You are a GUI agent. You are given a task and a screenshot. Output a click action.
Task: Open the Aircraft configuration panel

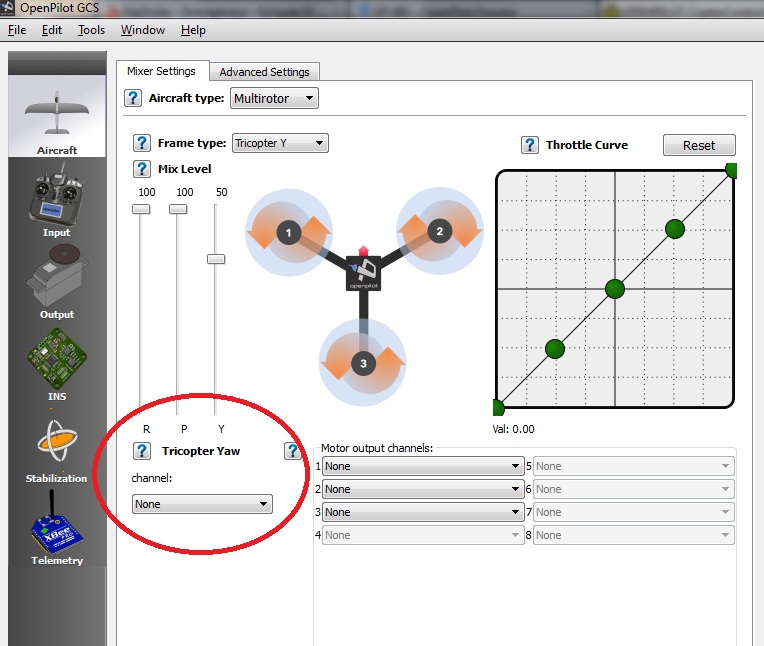pos(57,118)
